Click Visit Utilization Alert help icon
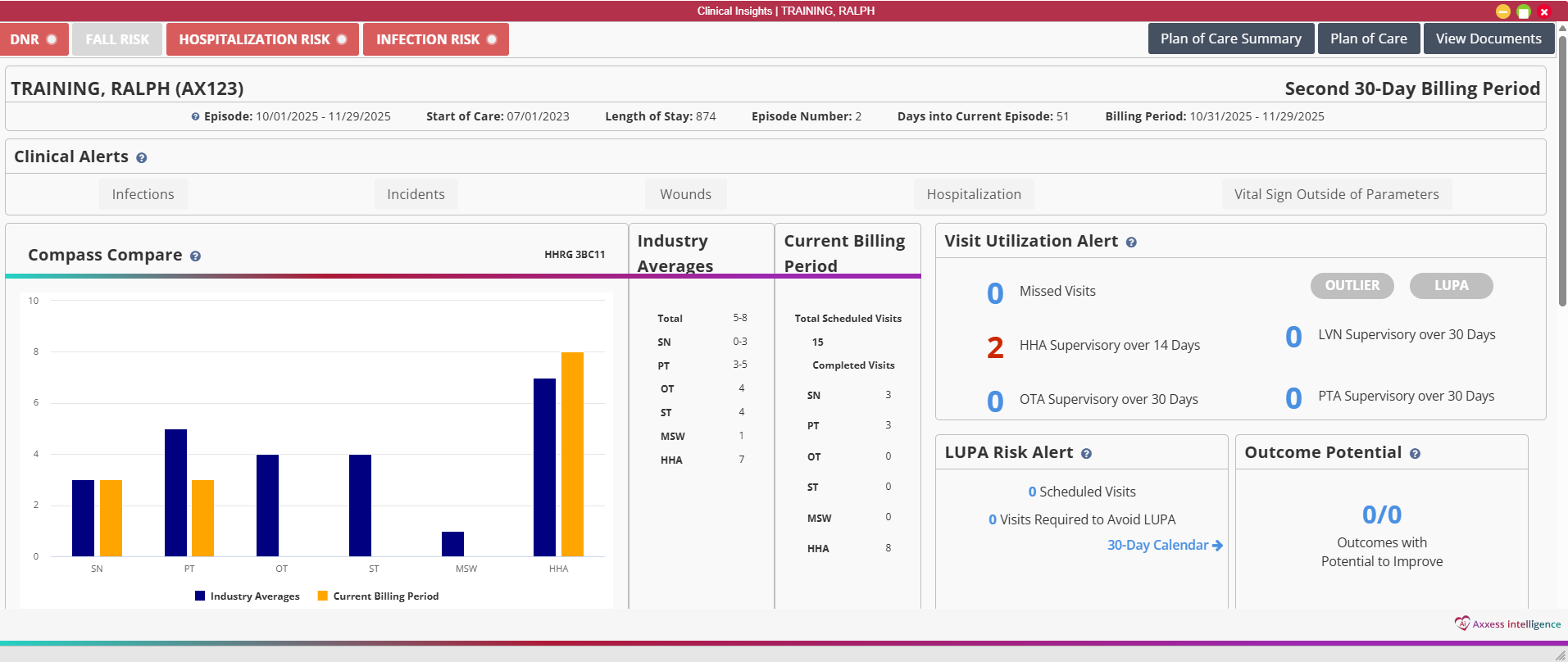The image size is (1568, 662). [1131, 243]
